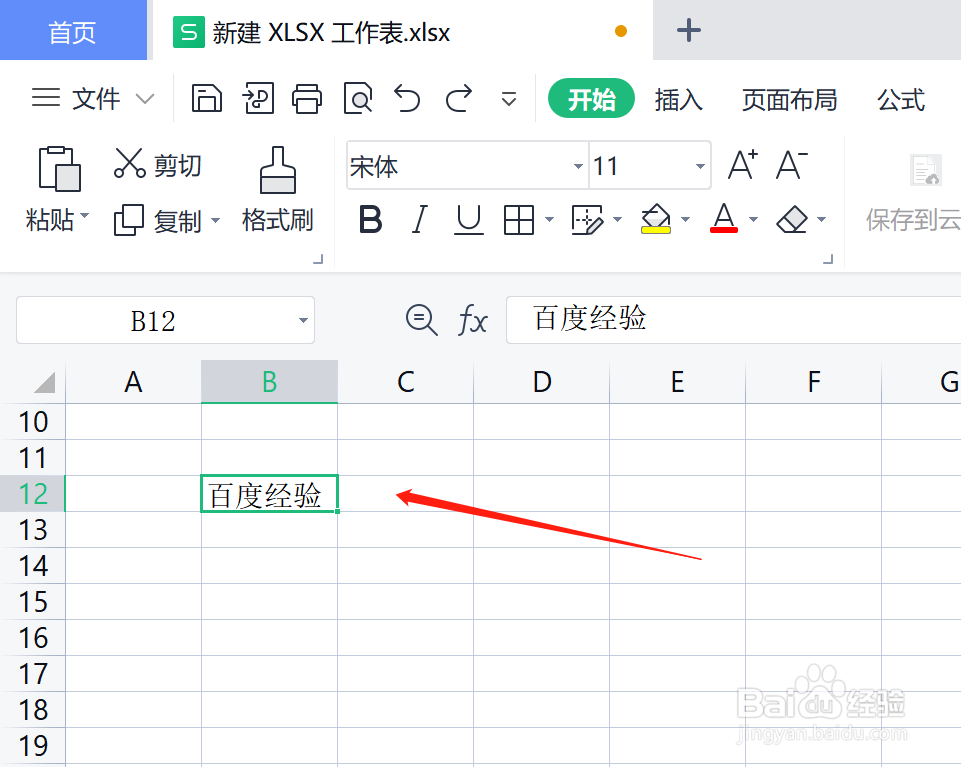Open Print Preview icon
The image size is (961, 767).
click(358, 98)
